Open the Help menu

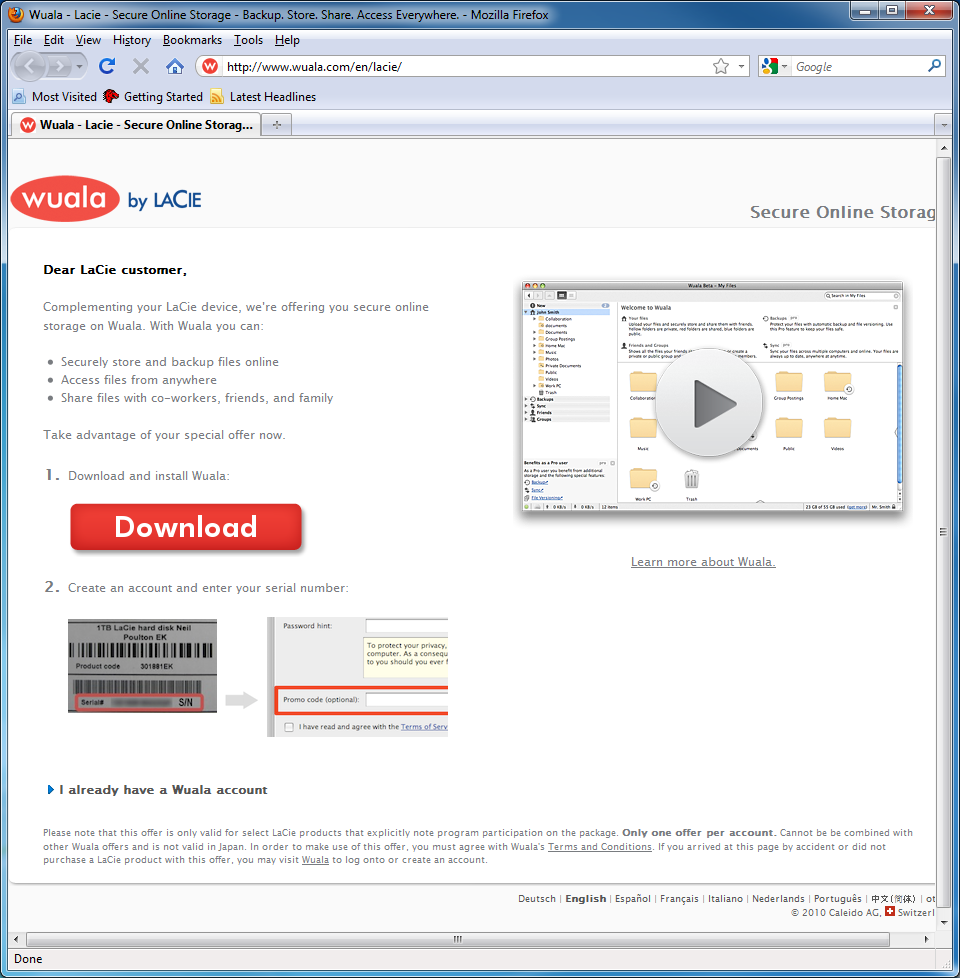pos(287,40)
